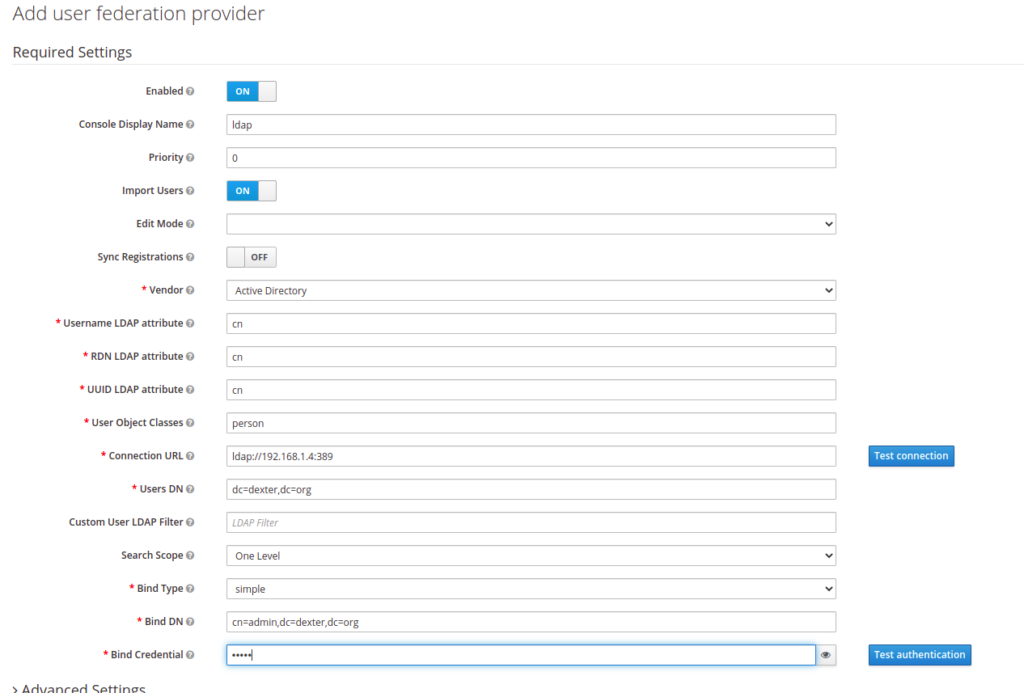This screenshot has width=1024, height=693.
Task: Show bind credential with the eye icon
Action: point(826,655)
